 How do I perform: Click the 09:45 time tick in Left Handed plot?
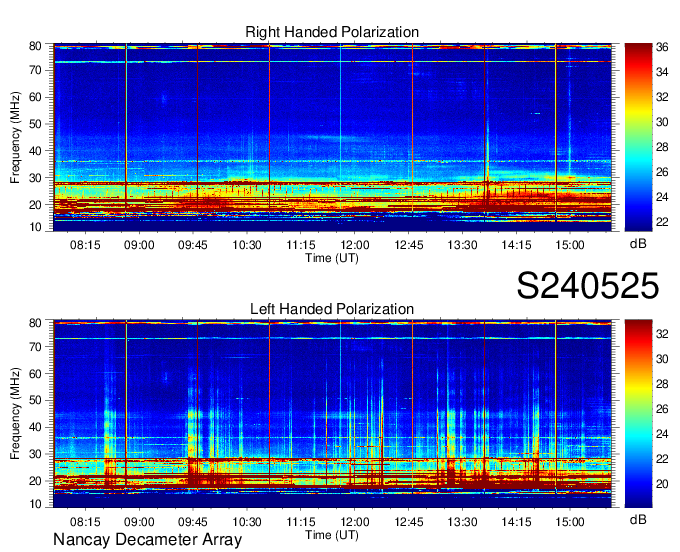193,522
